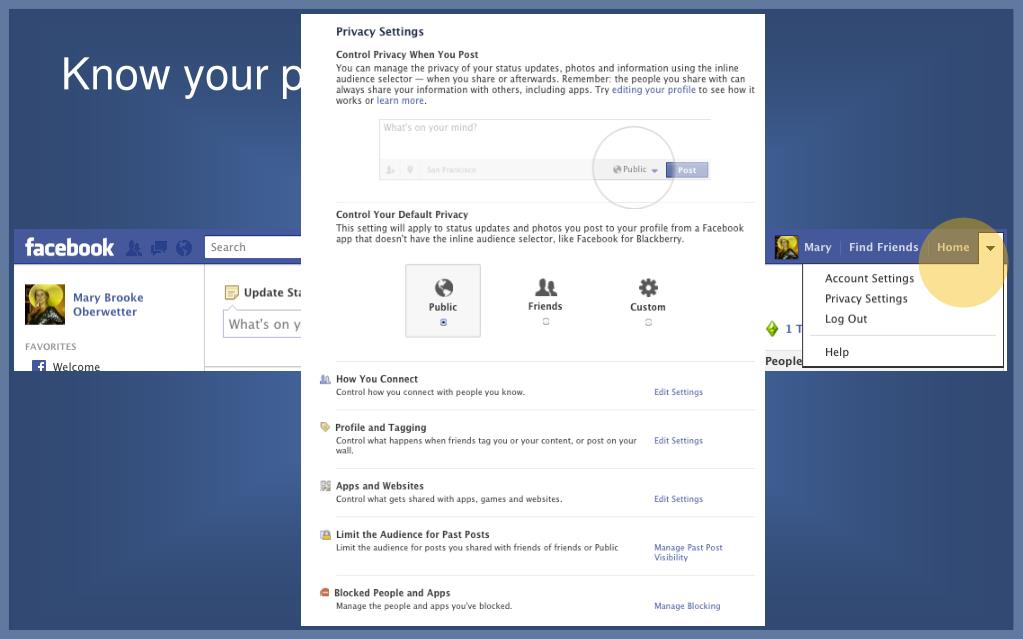Open notifications globe icon in header
The image size is (1023, 639).
[x=184, y=248]
